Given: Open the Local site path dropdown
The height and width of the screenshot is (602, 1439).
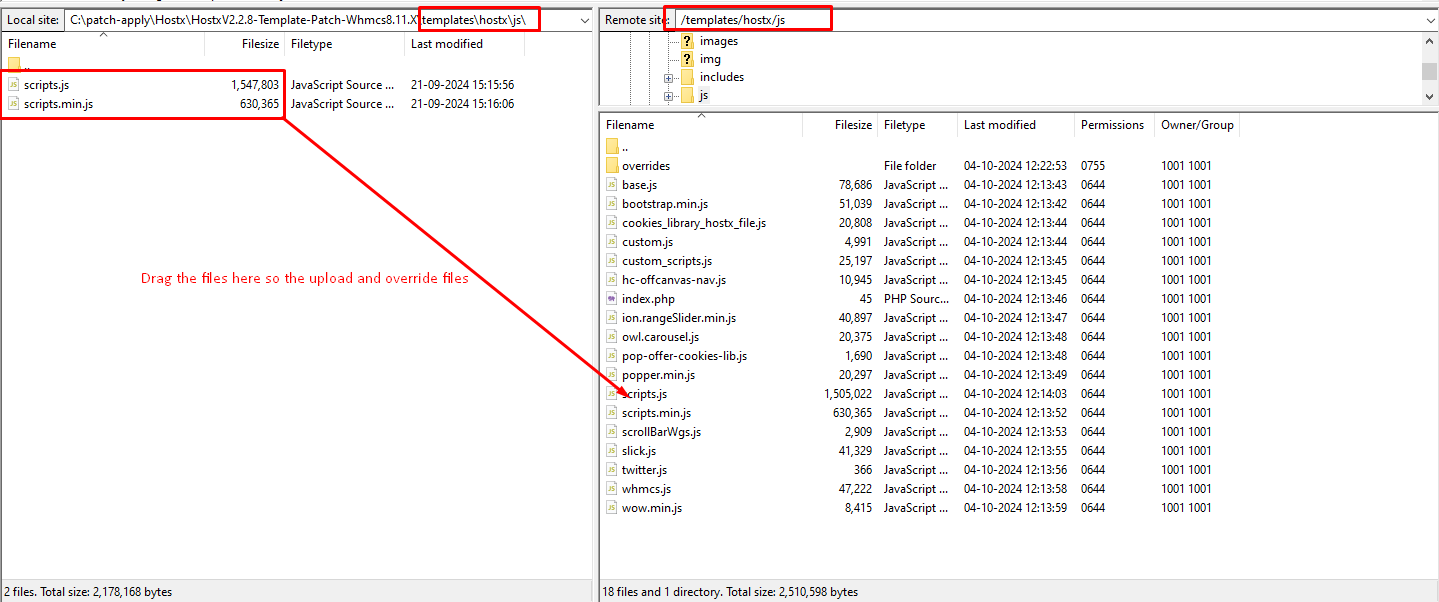Looking at the screenshot, I should [584, 20].
